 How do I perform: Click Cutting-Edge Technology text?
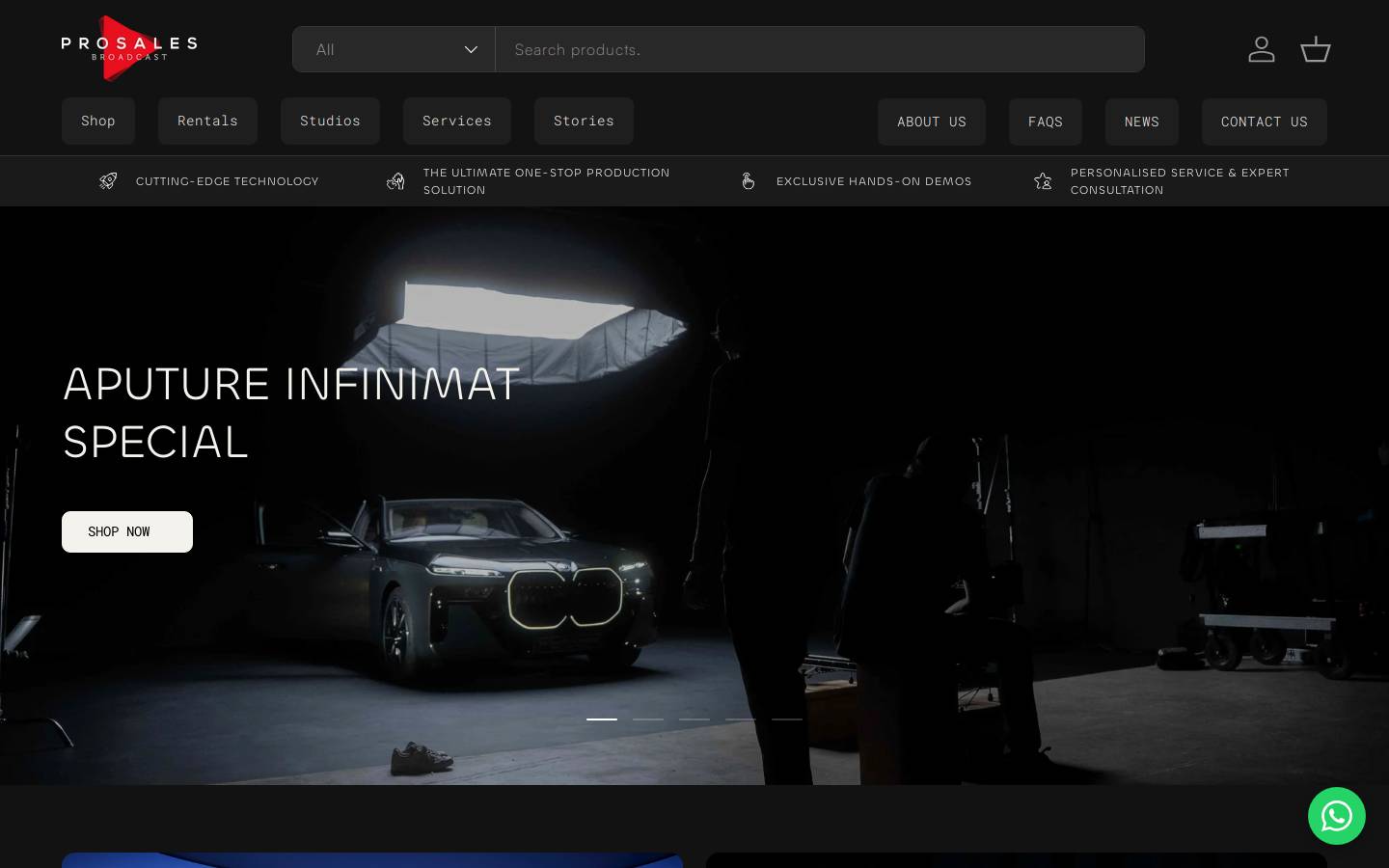[228, 181]
